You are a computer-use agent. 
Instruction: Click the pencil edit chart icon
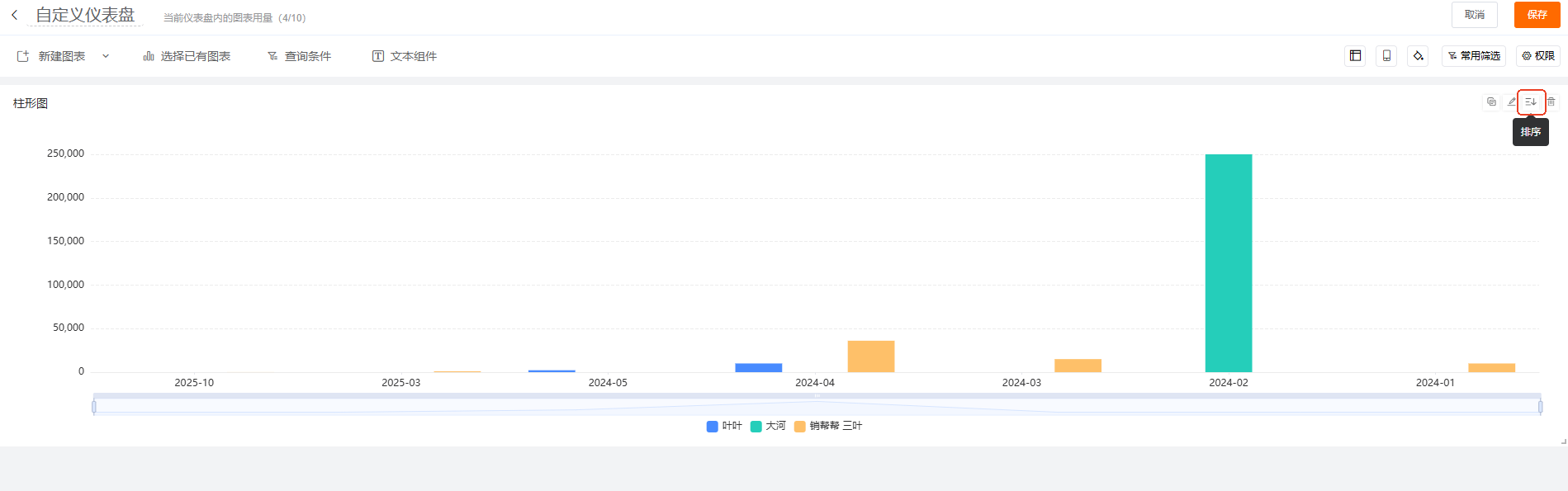1512,102
